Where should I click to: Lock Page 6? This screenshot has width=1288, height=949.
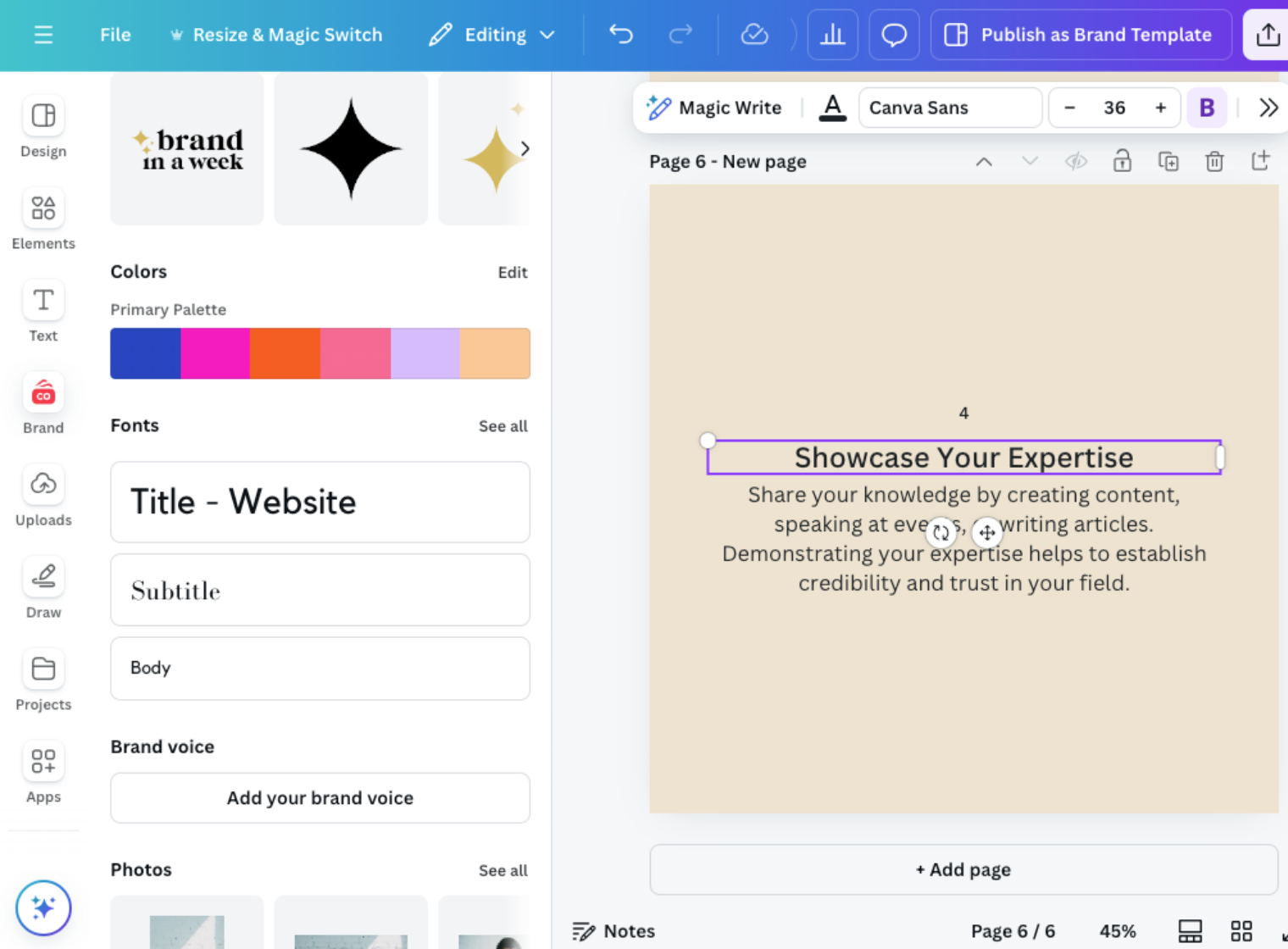[x=1122, y=161]
